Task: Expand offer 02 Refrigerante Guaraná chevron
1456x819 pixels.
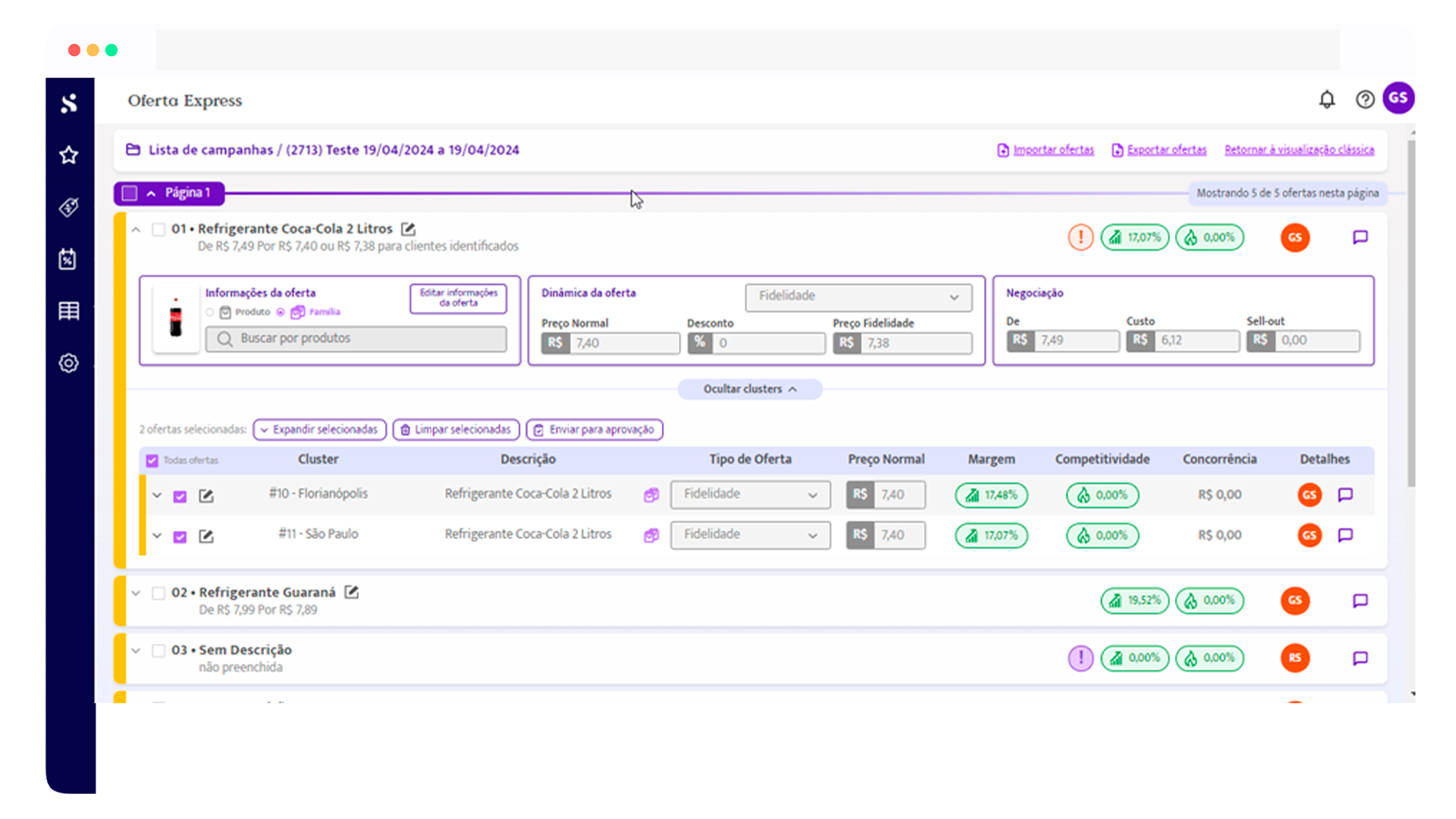Action: pos(136,593)
